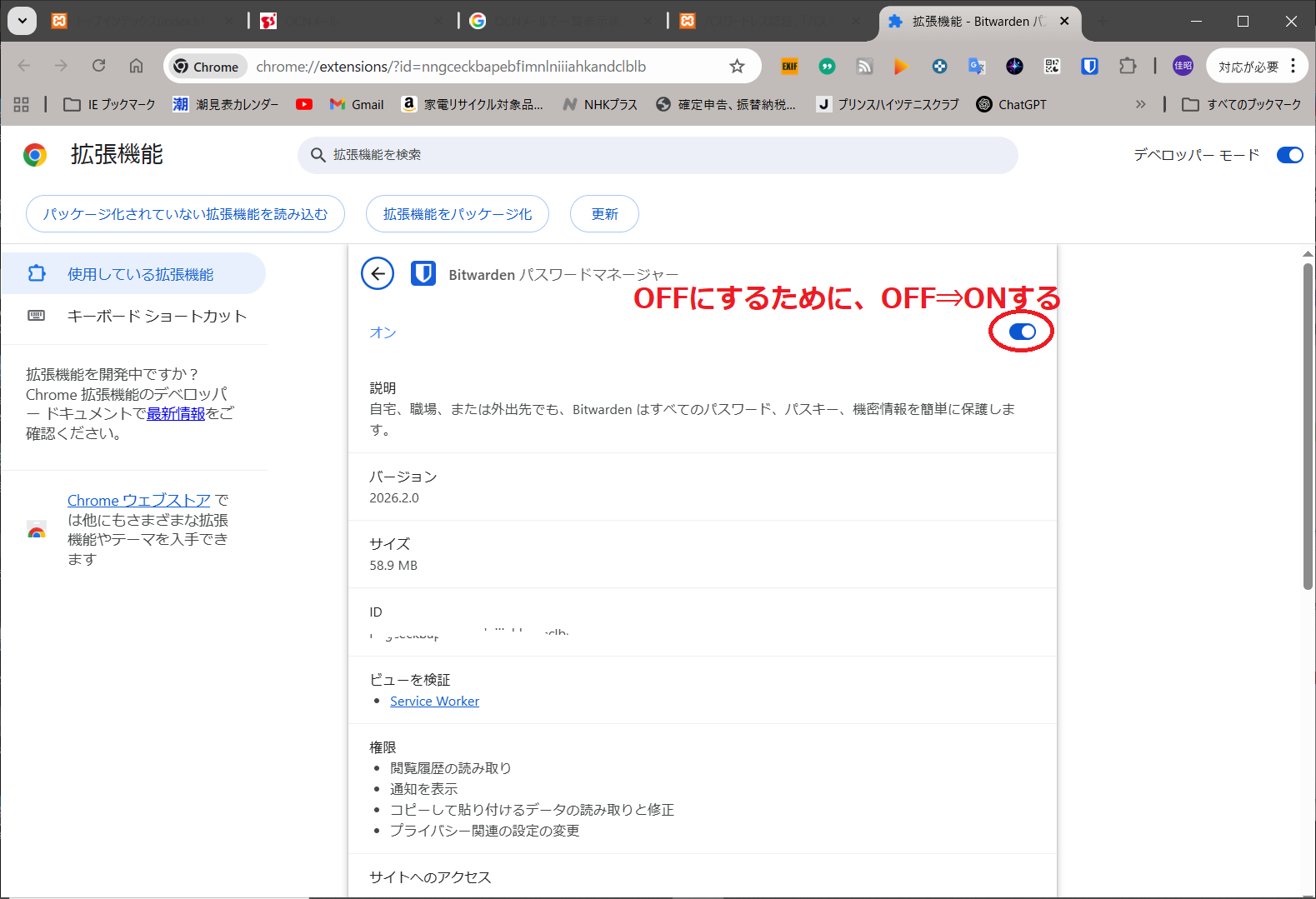Open the Extensions puzzle-piece menu
Viewport: 1316px width, 899px height.
point(1127,67)
